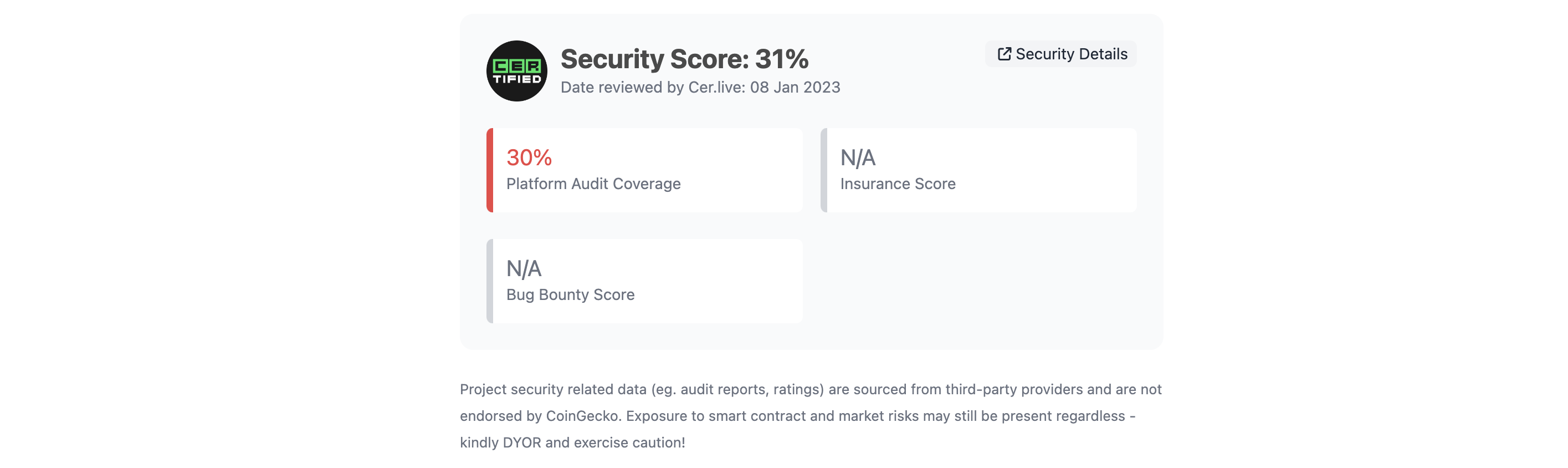Click the disclaimer line mentioning CoinGecko
The height and width of the screenshot is (468, 1568).
[797, 416]
